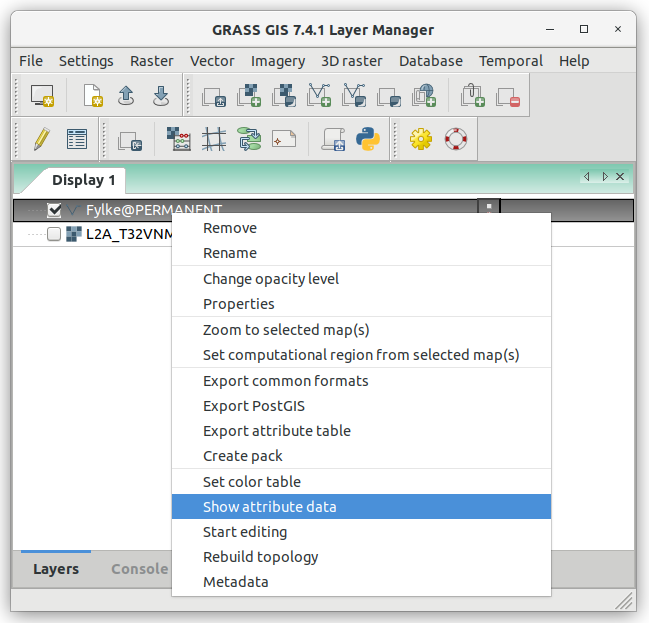Open the cartographic composer
The image size is (649, 623).
point(284,139)
